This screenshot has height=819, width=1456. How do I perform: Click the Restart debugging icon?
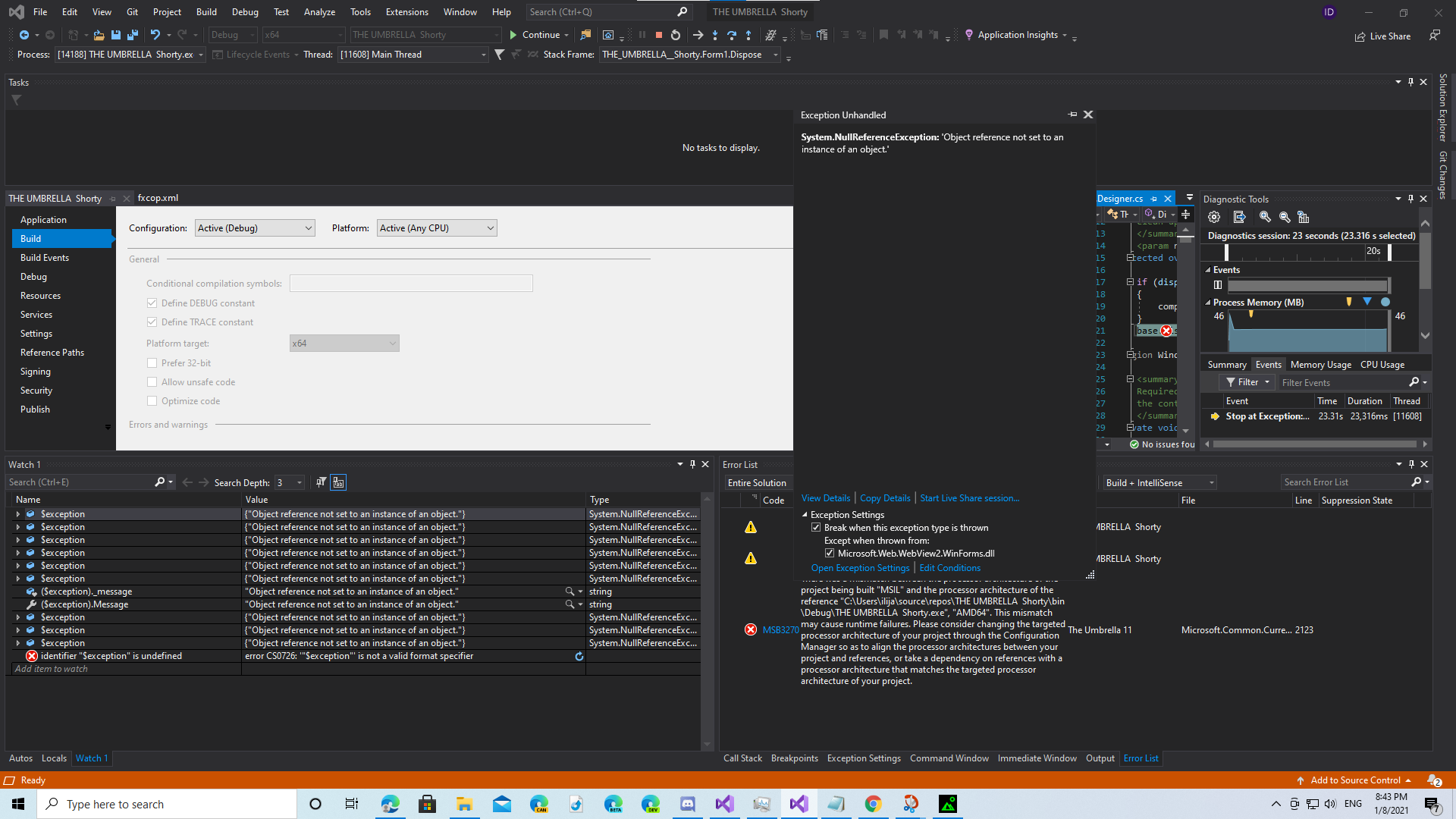click(x=676, y=35)
